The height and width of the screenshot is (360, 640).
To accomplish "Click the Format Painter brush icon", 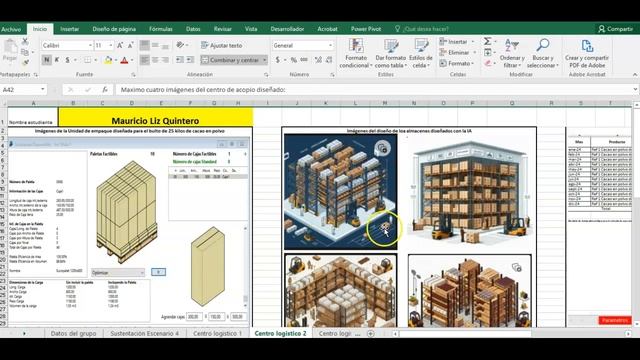I will (25, 62).
